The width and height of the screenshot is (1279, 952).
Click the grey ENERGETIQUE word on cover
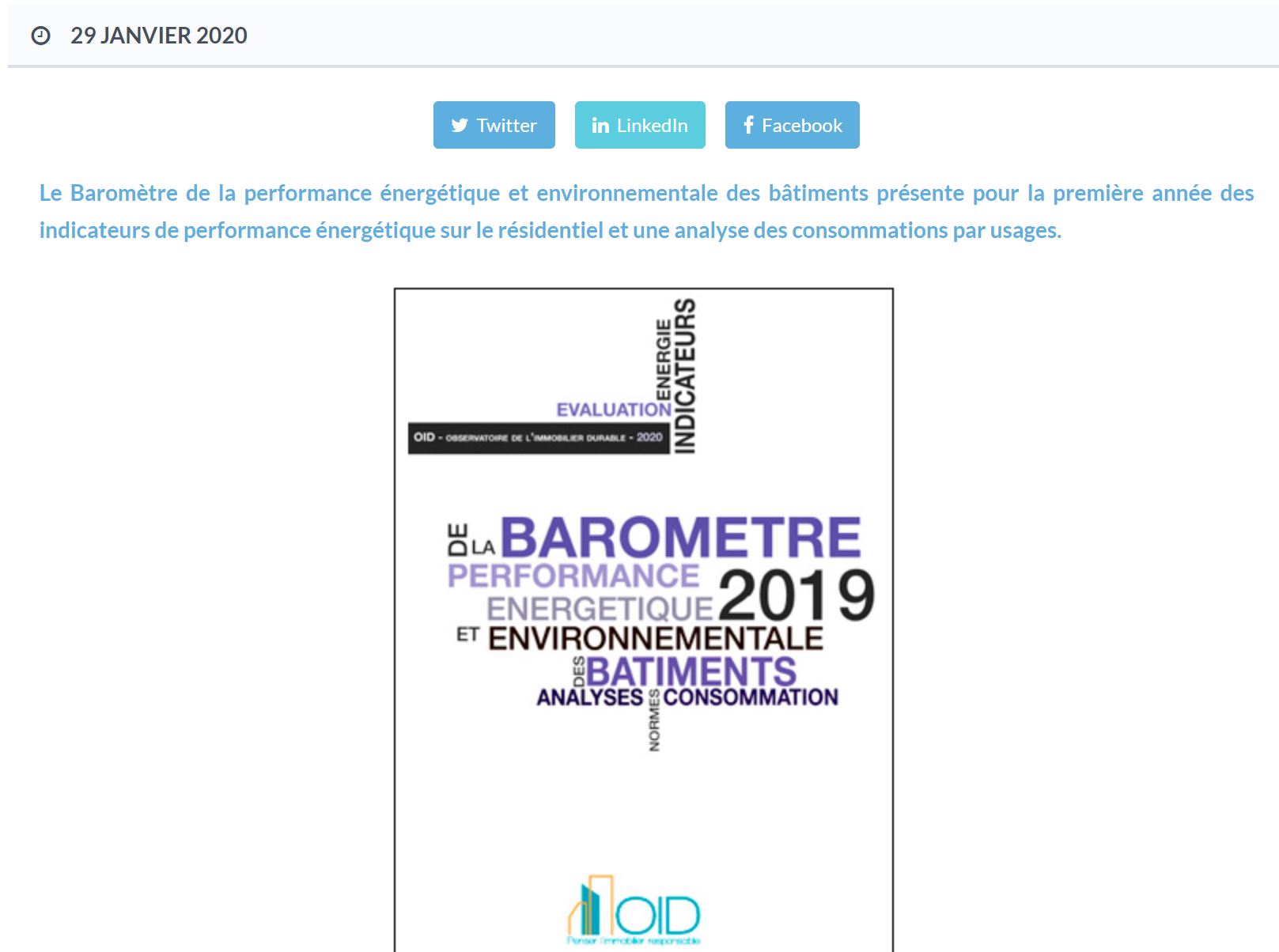[600, 609]
